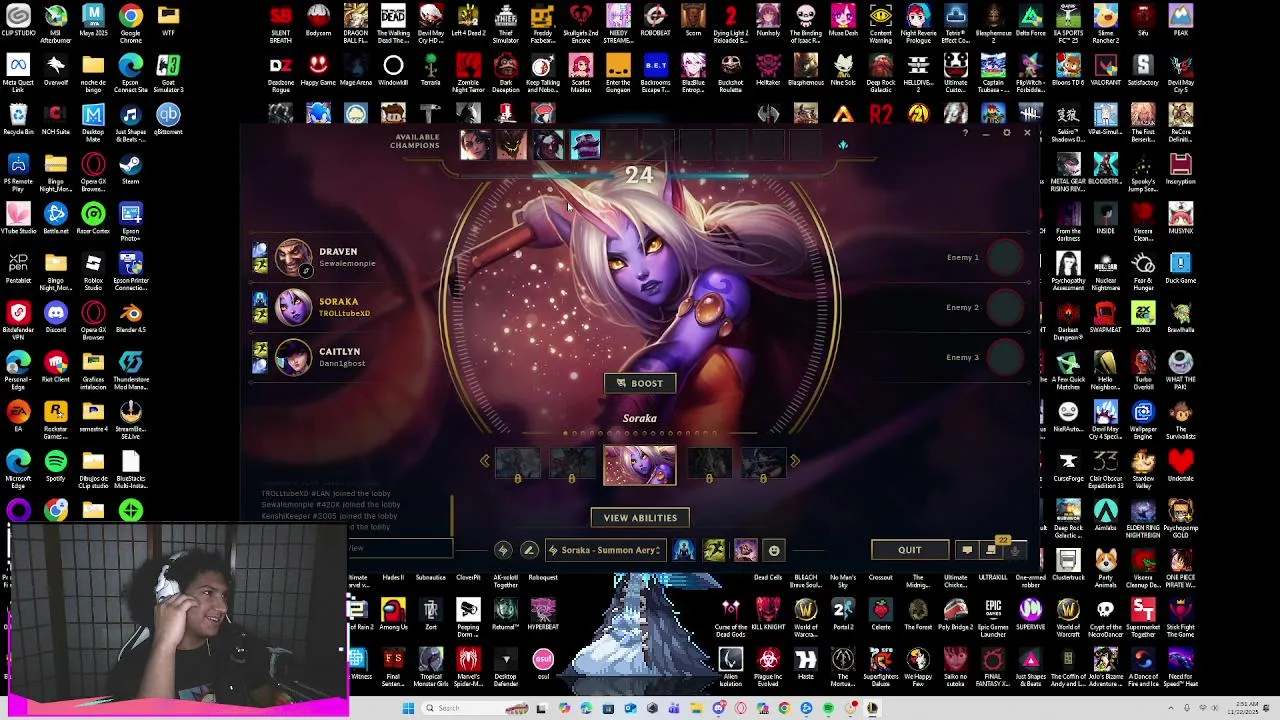Select the Discord desktop icon
The height and width of the screenshot is (720, 1280).
point(56,317)
